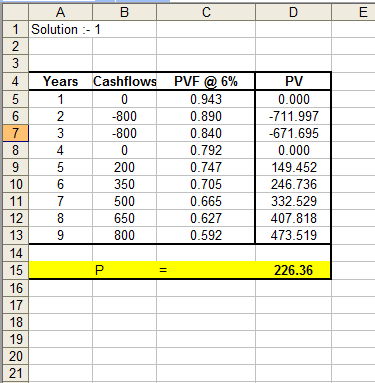
Task: Click the 'PV' header cell
Action: [x=293, y=81]
